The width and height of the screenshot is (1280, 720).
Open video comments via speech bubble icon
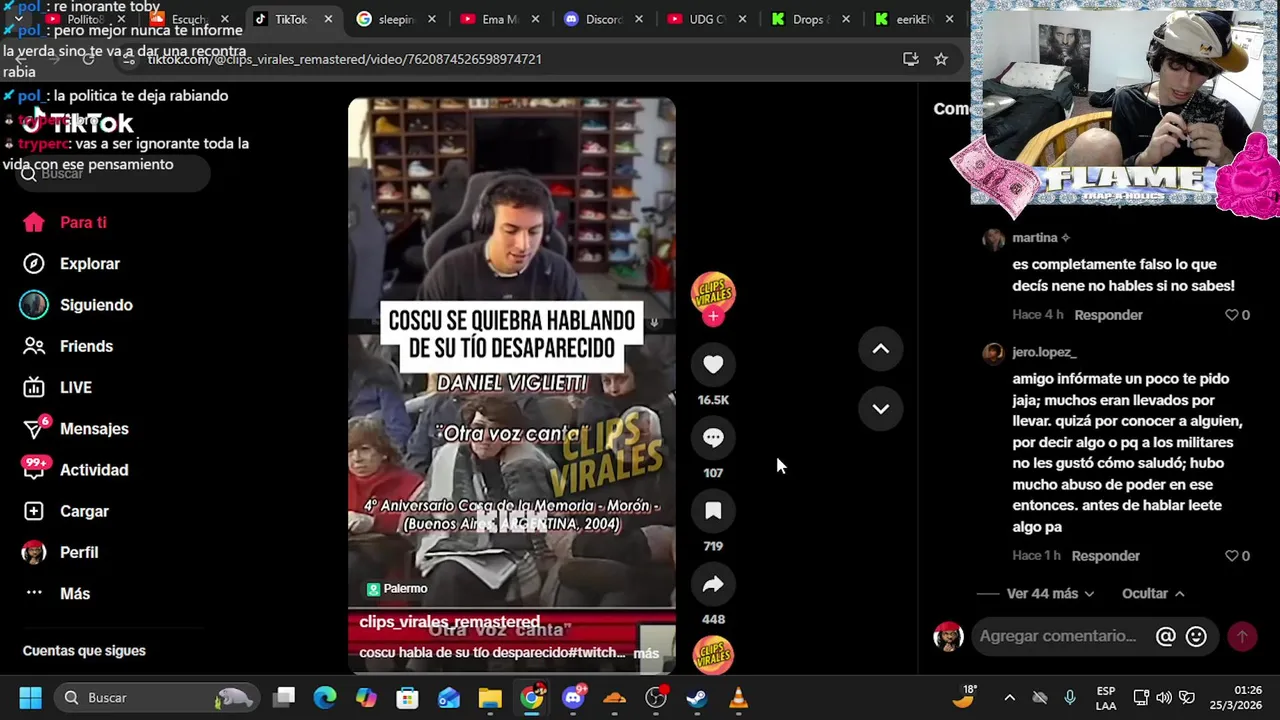(x=713, y=438)
